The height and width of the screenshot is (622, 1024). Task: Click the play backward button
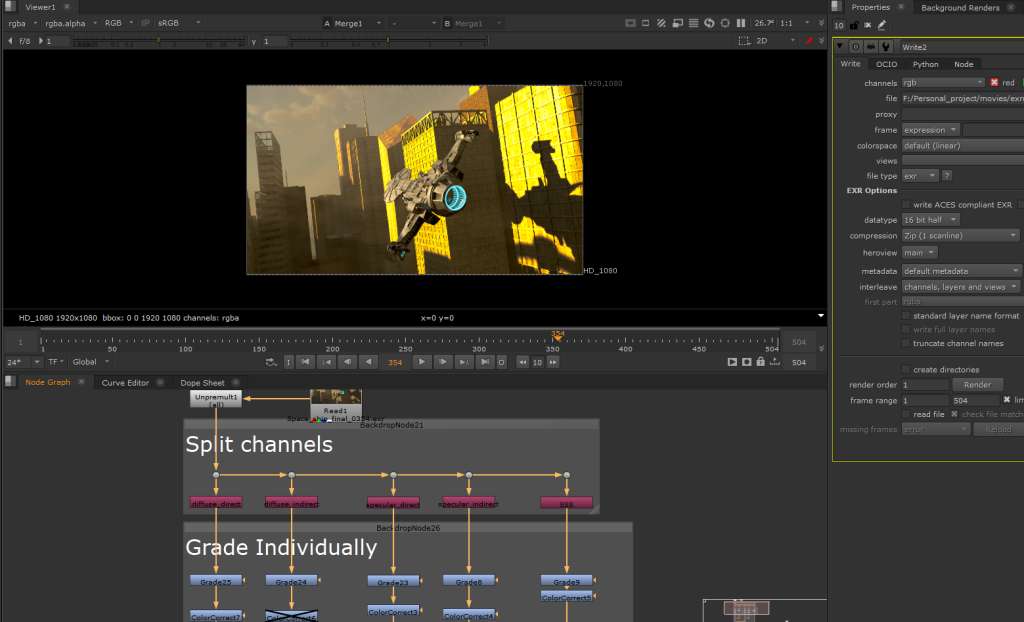pyautogui.click(x=368, y=362)
